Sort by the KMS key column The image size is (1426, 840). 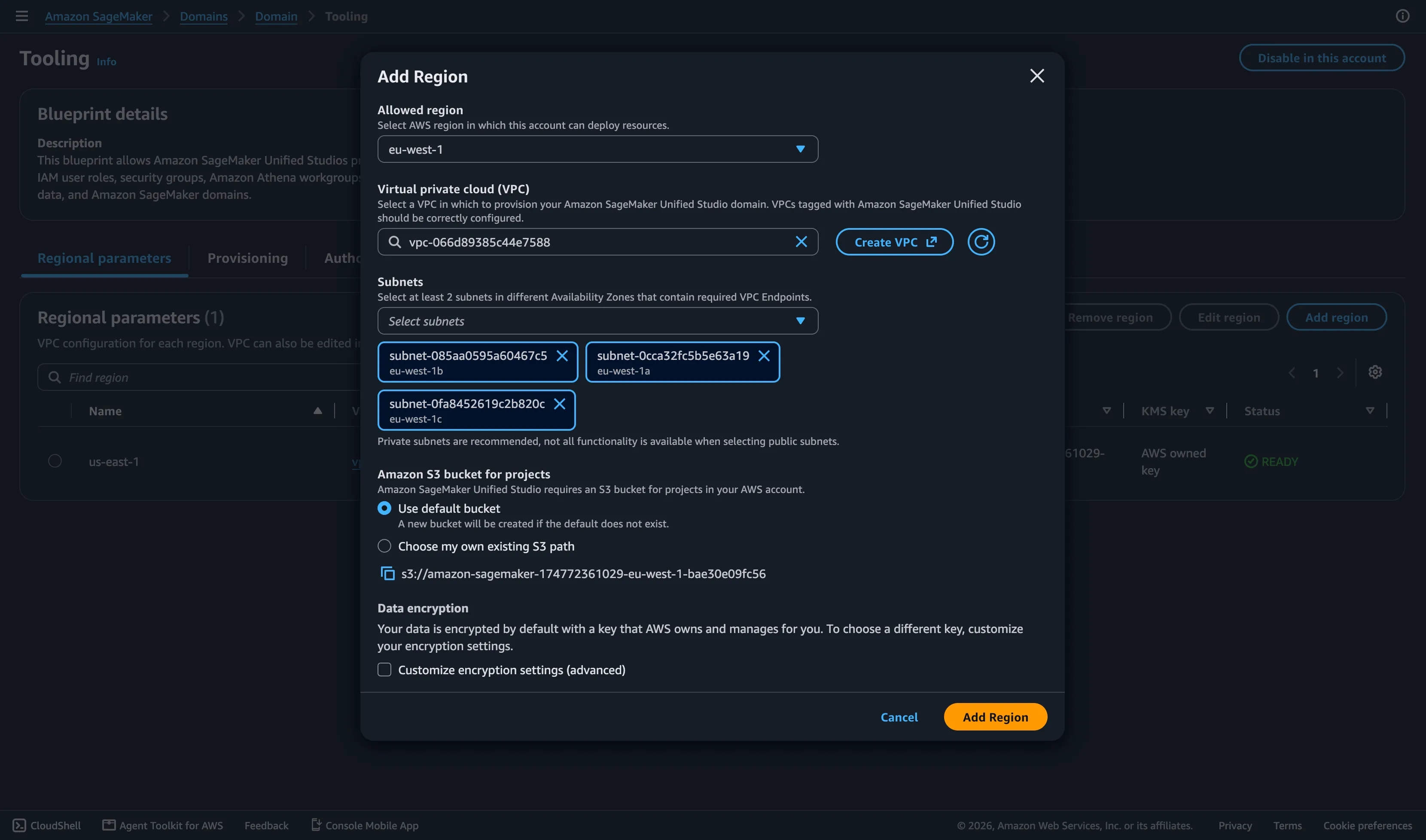point(1209,411)
